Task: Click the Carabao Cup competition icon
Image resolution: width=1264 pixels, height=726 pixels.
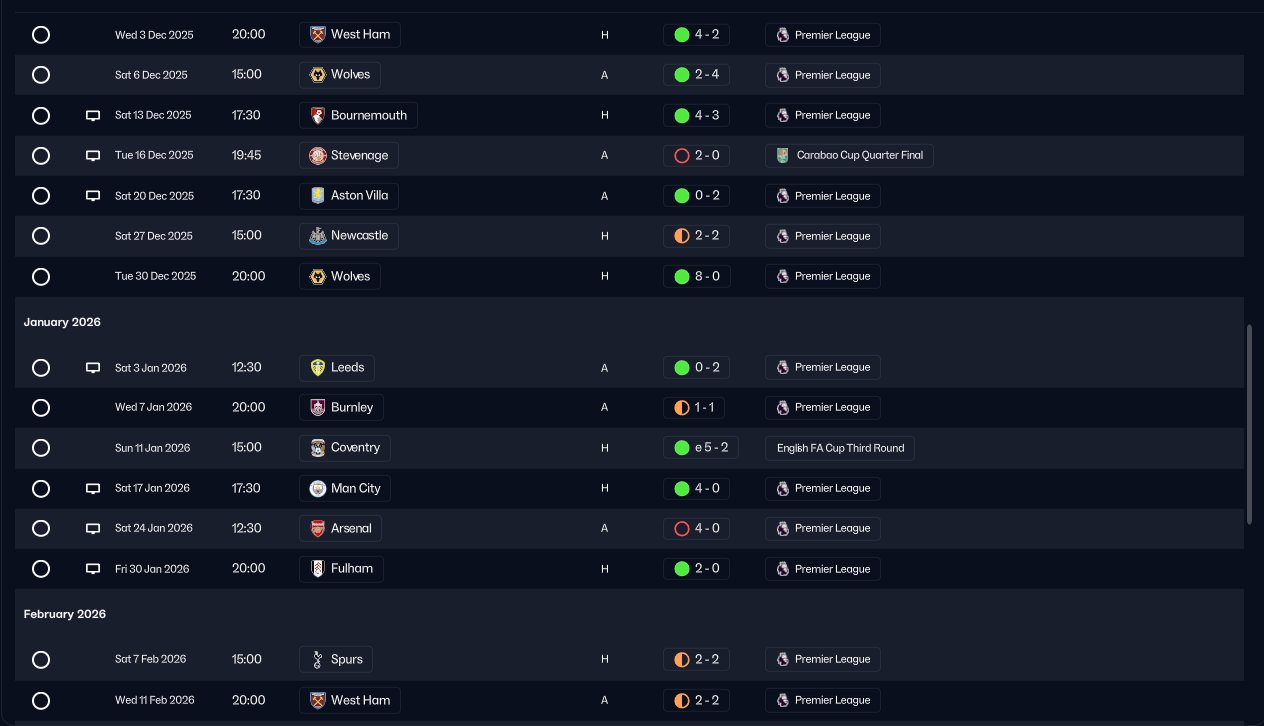Action: (x=783, y=155)
